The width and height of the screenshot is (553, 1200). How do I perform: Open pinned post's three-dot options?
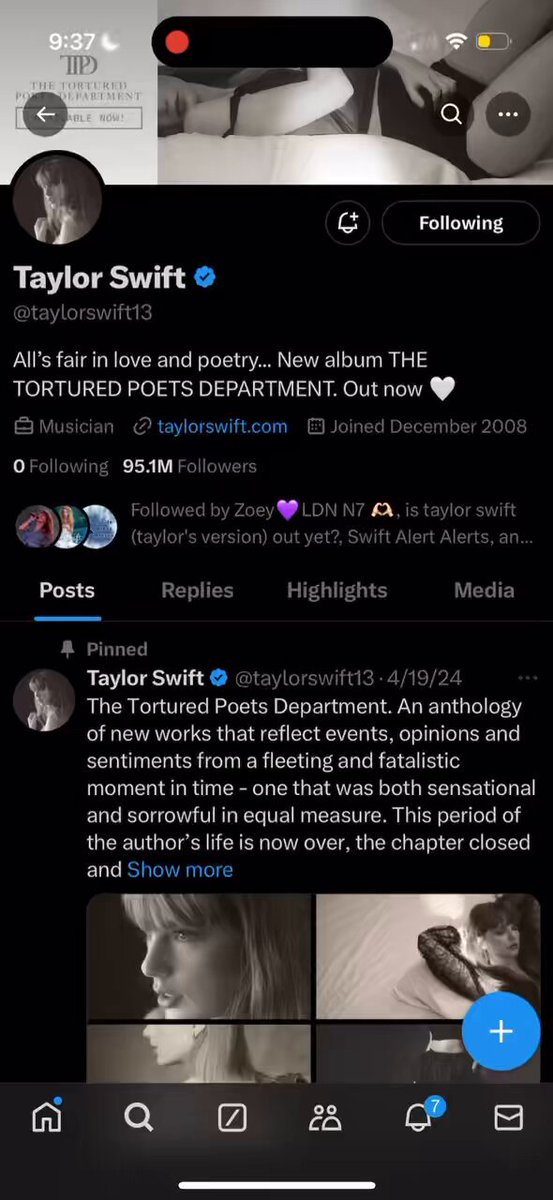(527, 678)
